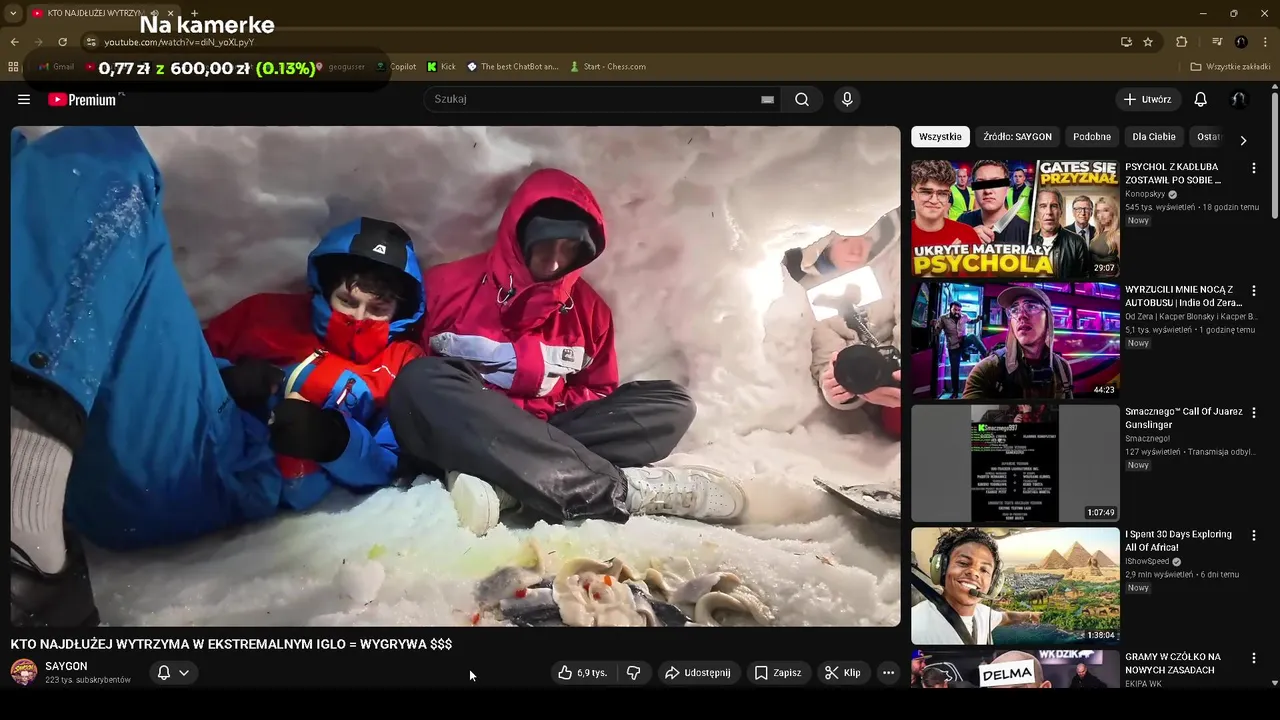Install app icon in address bar
Image resolution: width=1280 pixels, height=720 pixels.
tap(1126, 42)
